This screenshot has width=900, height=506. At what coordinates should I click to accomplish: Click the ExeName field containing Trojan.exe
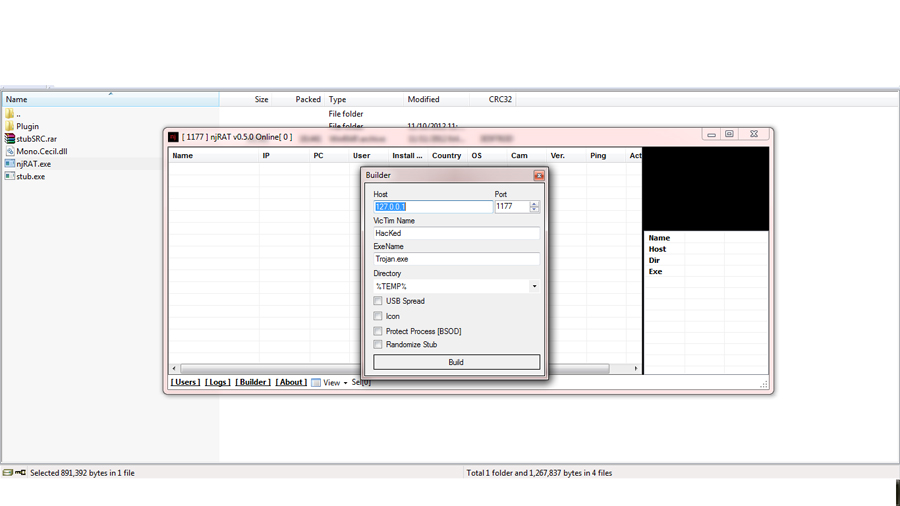click(x=456, y=259)
